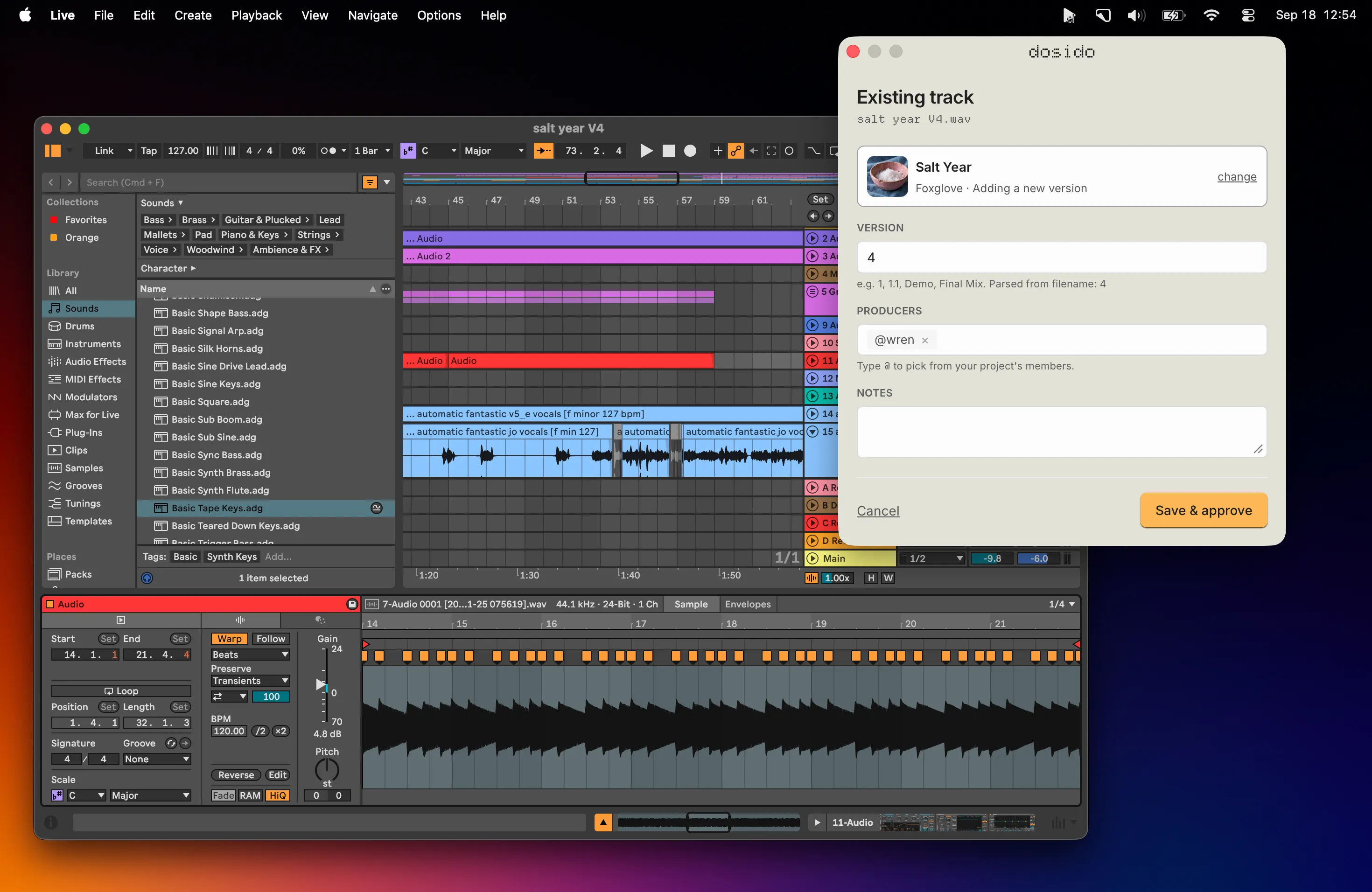Click Re-enable Automation back arrow
The height and width of the screenshot is (892, 1372).
coord(754,151)
